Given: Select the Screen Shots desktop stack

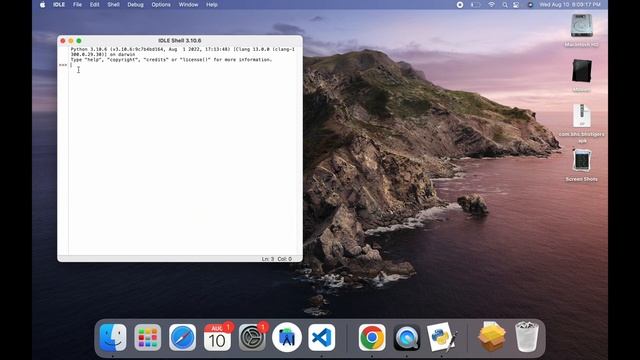Looking at the screenshot, I should (x=582, y=160).
